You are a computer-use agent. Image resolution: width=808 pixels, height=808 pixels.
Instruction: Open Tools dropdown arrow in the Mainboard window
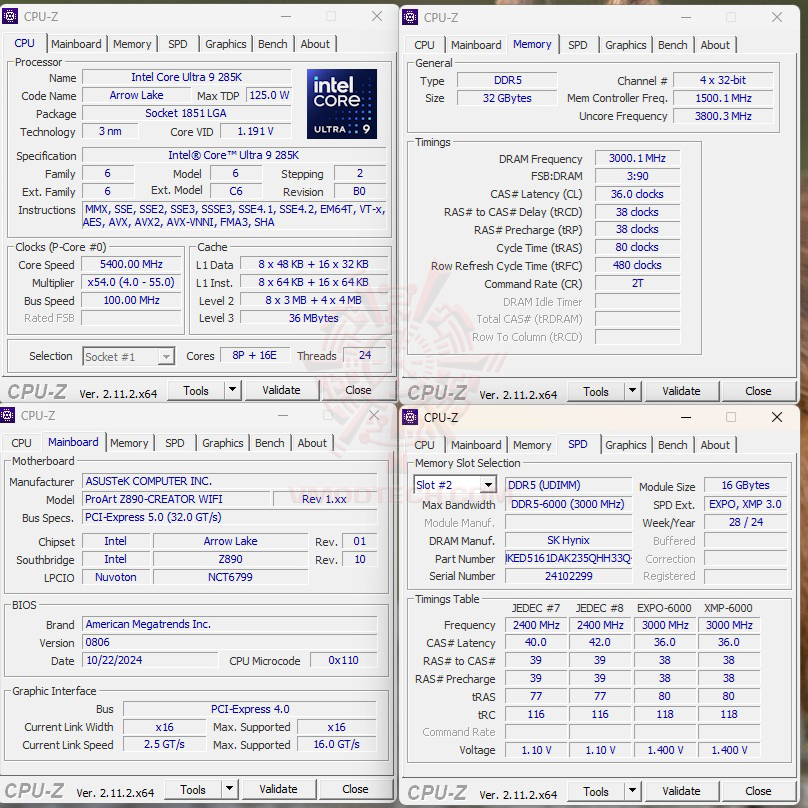pos(229,789)
